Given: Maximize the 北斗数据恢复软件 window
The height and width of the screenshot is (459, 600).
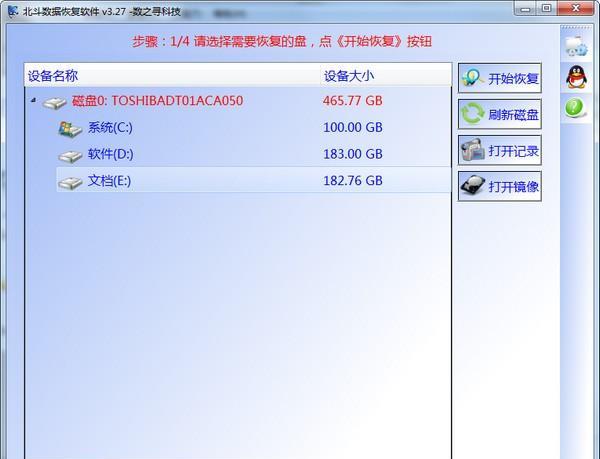Looking at the screenshot, I should tap(547, 8).
